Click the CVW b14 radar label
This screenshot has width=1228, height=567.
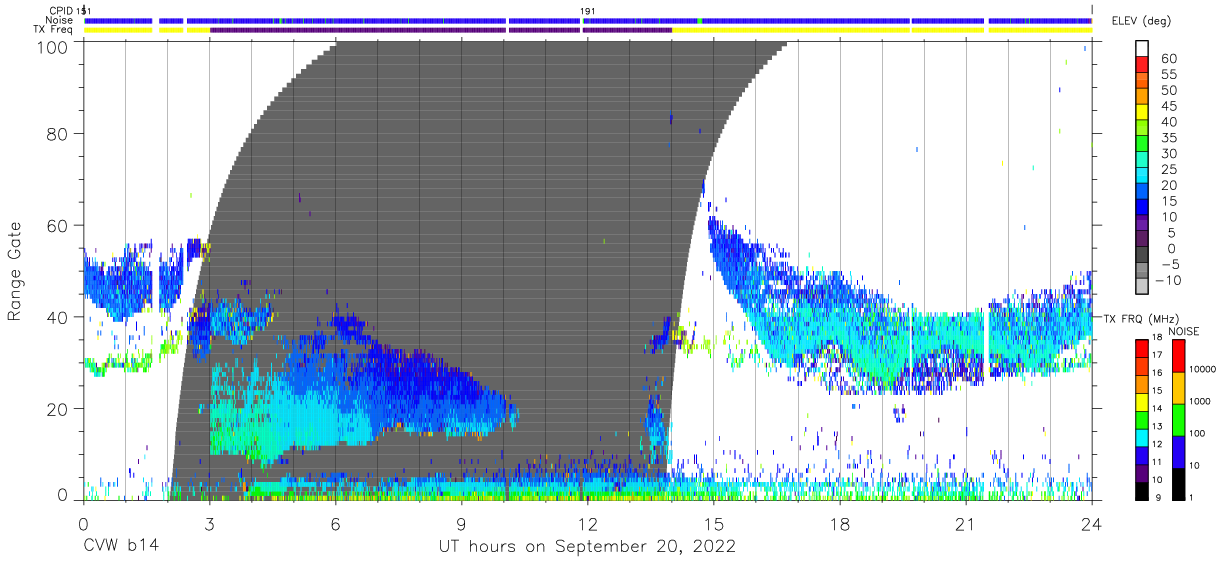(120, 547)
